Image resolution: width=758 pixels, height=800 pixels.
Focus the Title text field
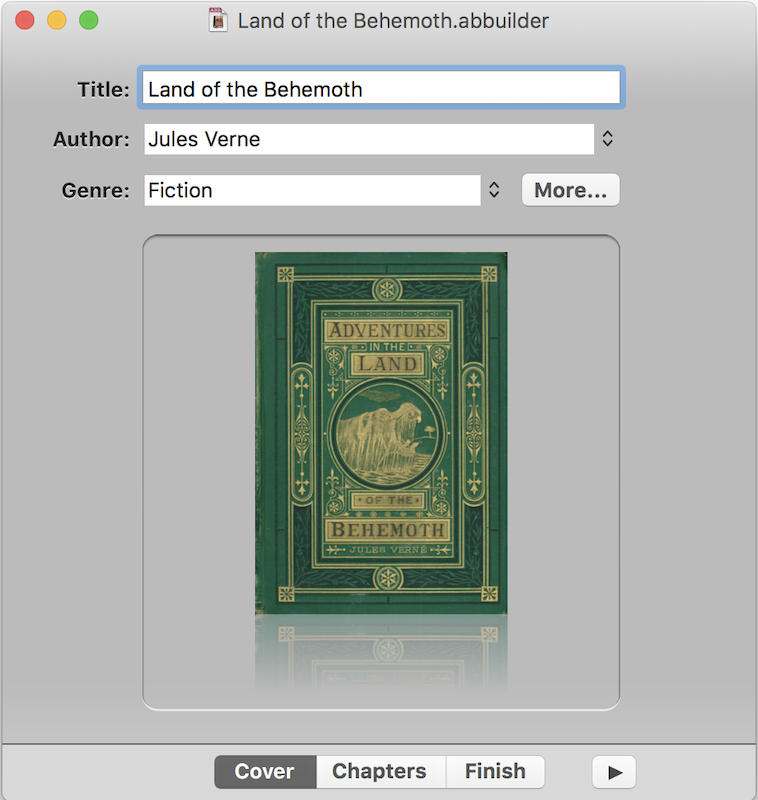tap(382, 89)
